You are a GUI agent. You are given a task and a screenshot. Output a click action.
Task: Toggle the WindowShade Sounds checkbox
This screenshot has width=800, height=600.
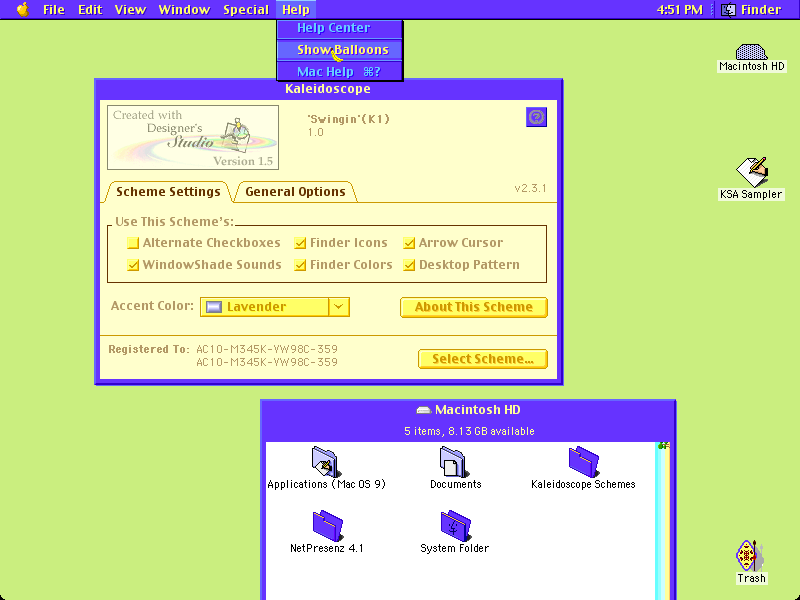pos(133,265)
